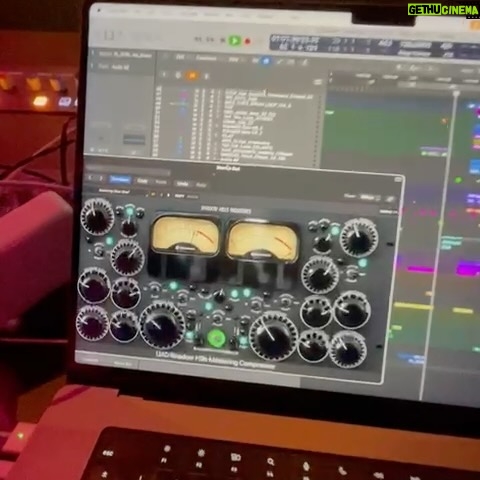
Task: Click the blue highlighted tool button in Tracks menu bar
Action: 266,61
